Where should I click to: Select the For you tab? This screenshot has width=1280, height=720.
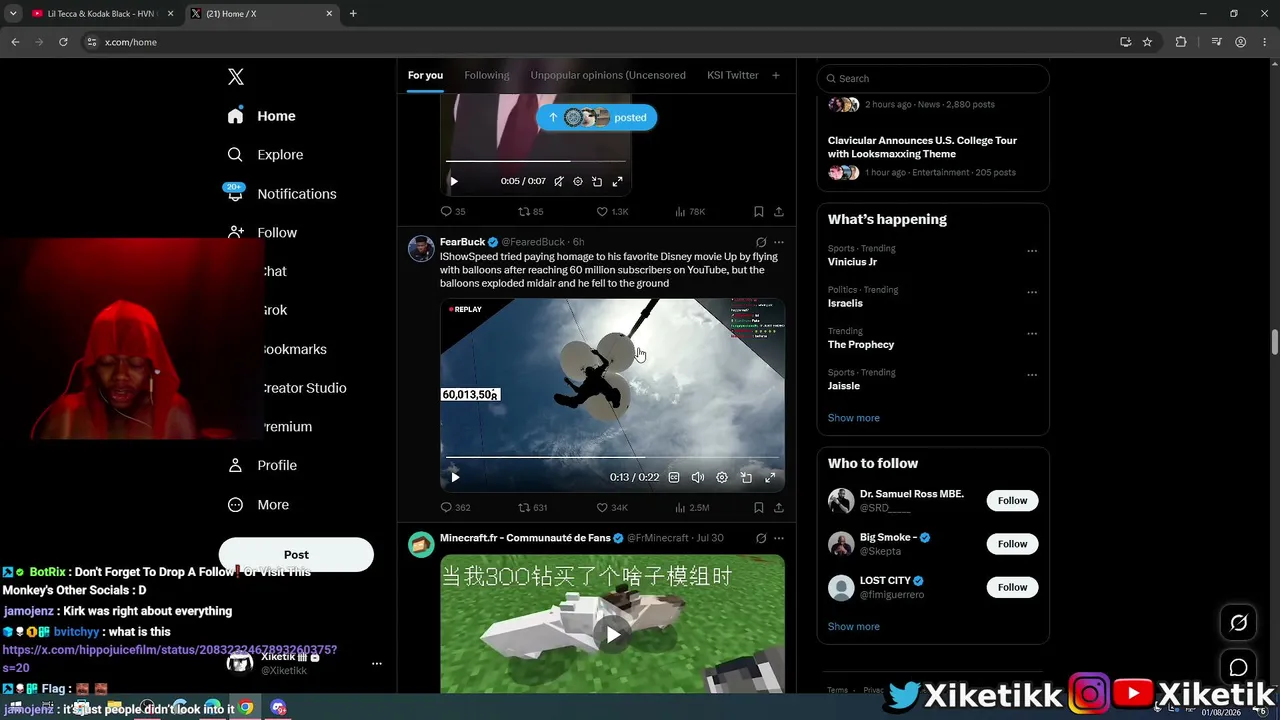tap(425, 75)
